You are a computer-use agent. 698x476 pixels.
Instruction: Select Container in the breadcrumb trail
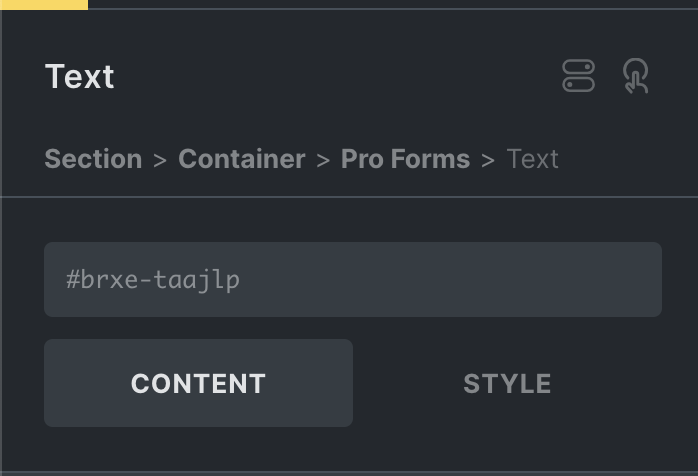coord(241,159)
